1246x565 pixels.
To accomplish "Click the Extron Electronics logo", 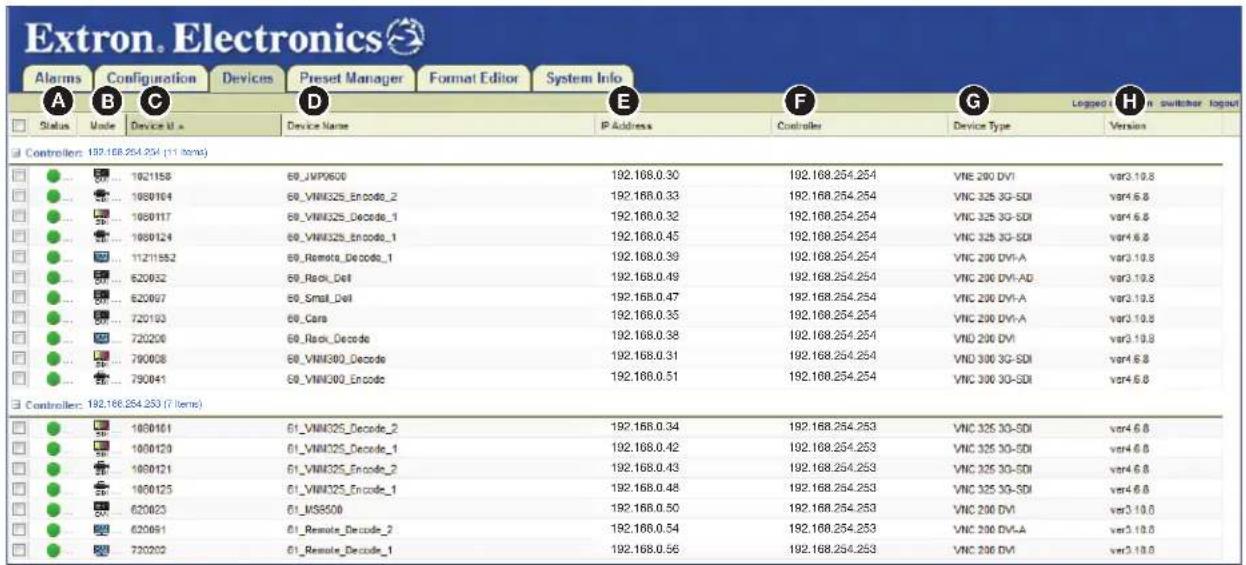I will 226,38.
